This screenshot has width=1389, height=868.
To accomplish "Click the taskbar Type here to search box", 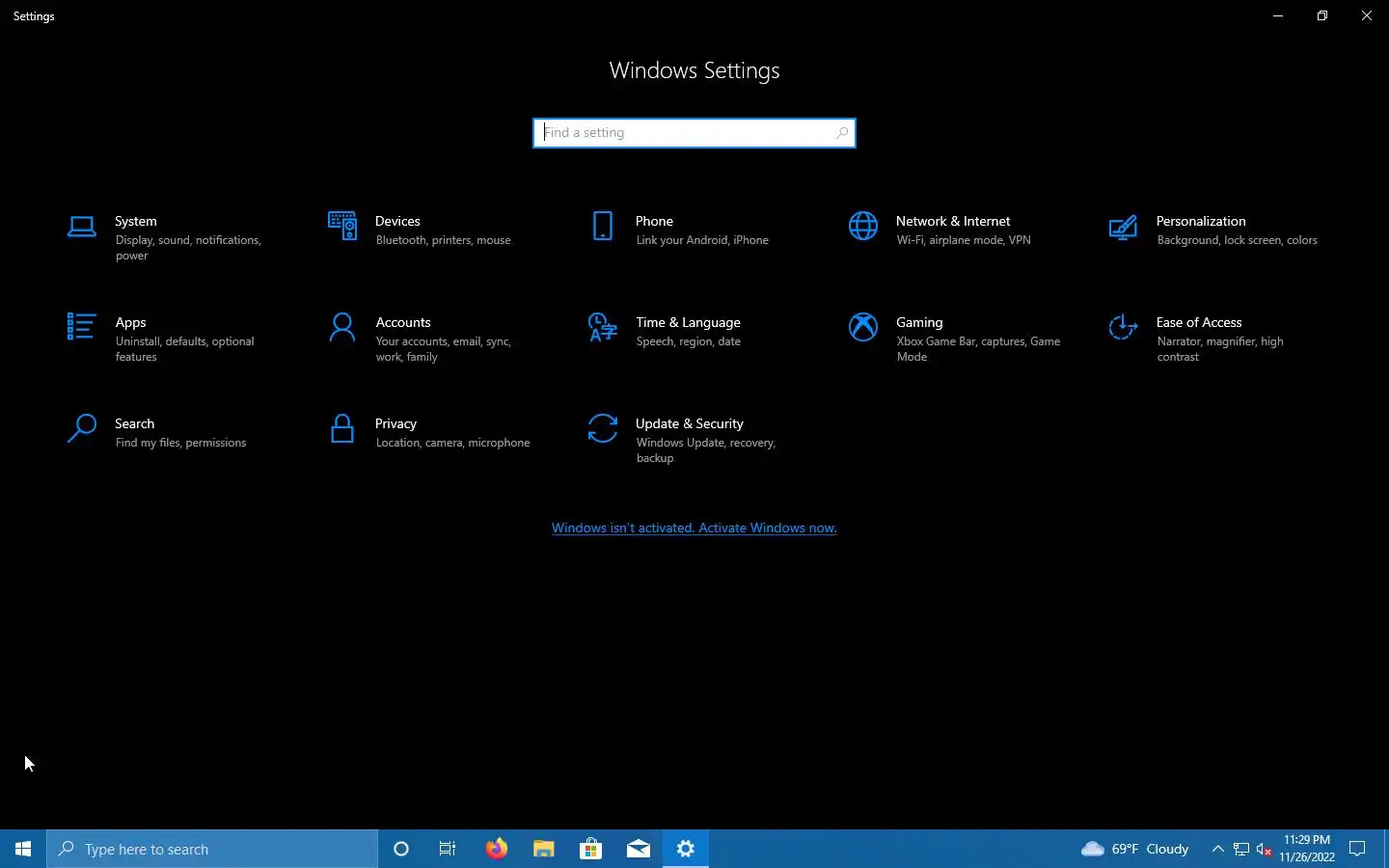I will 212,849.
